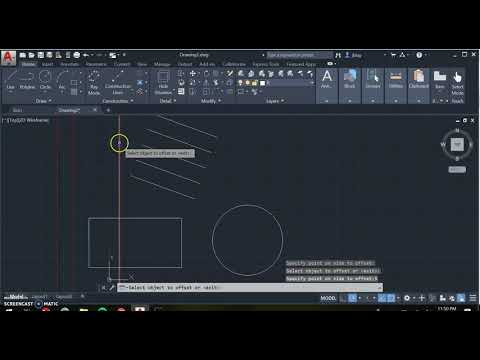Click the Base view panel button
The height and width of the screenshot is (360, 480).
(x=440, y=80)
